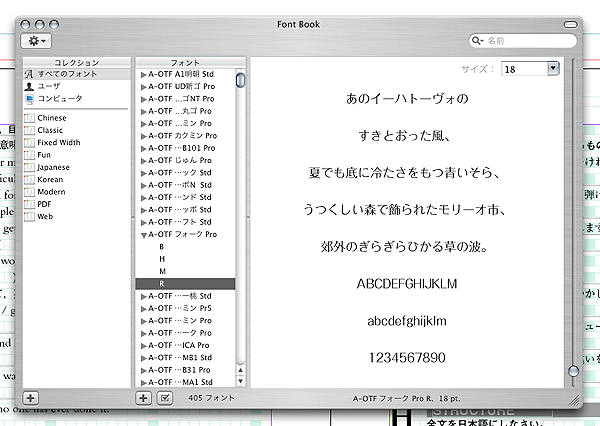Click the Chinese collection icon

point(29,118)
